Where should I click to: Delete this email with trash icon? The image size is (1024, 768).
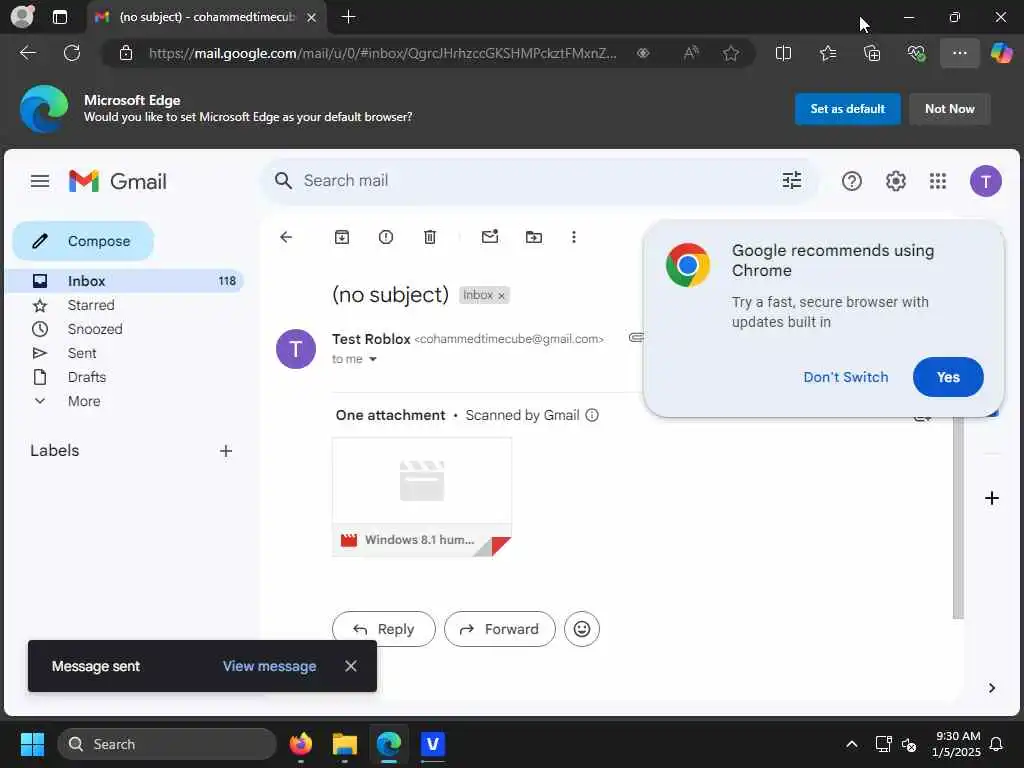tap(430, 237)
